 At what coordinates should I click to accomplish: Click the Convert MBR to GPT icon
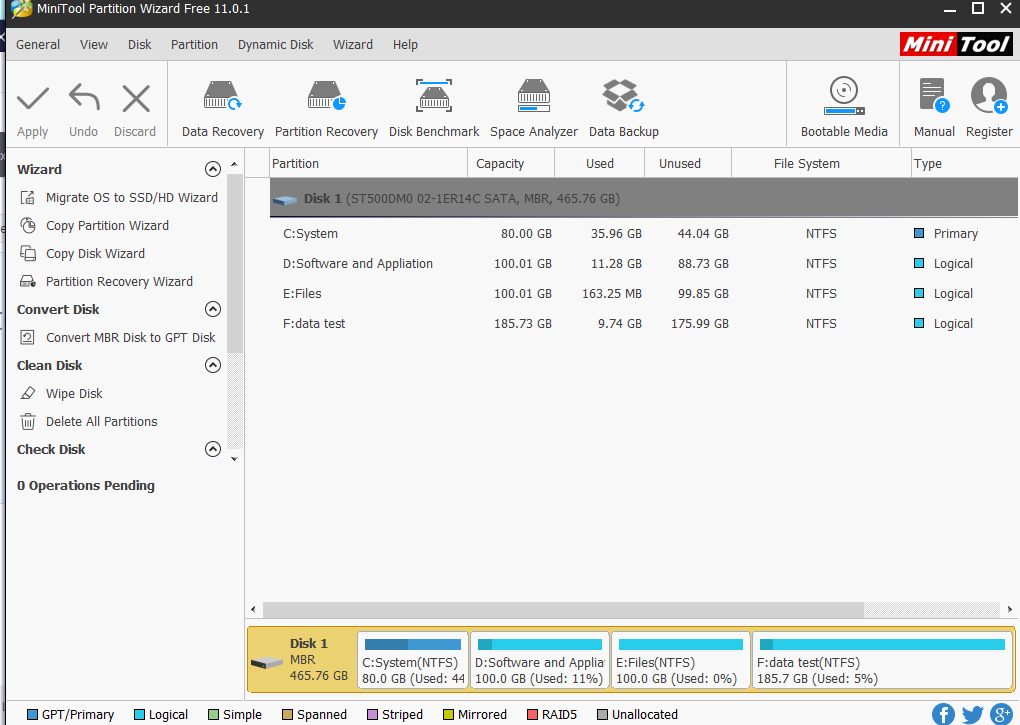tap(27, 337)
